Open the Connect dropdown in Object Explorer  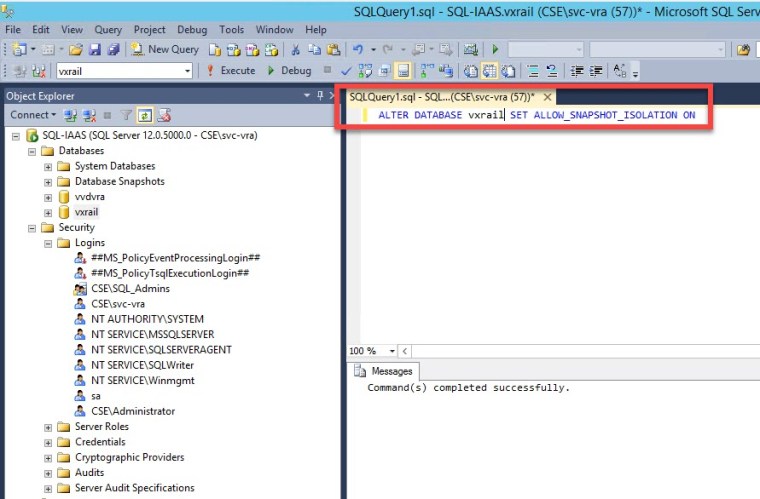pos(33,115)
